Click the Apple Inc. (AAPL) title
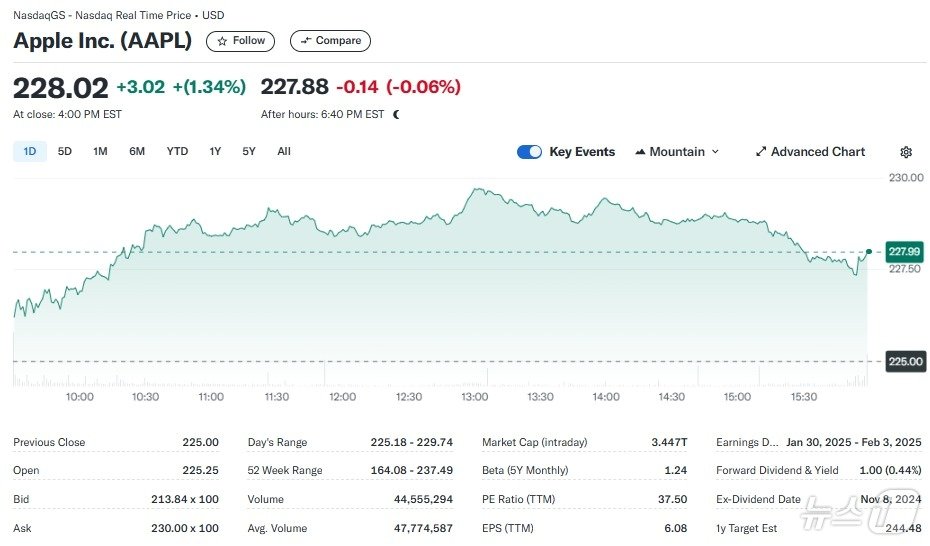The image size is (930, 546). (102, 41)
